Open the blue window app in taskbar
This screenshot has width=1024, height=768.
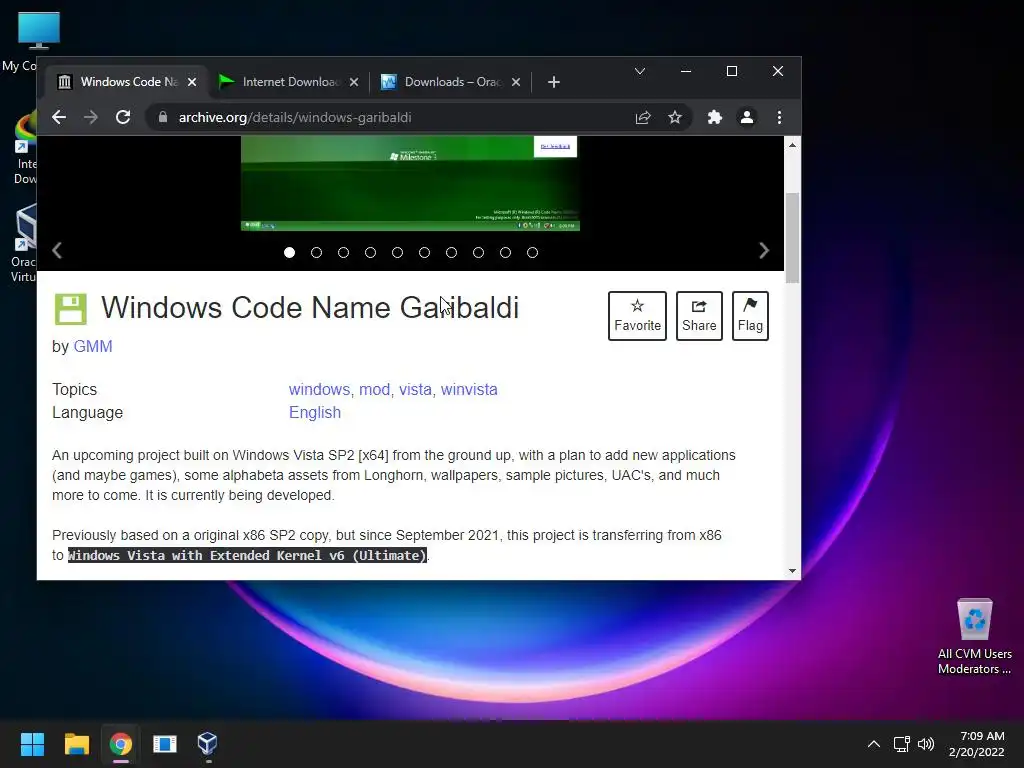click(165, 744)
